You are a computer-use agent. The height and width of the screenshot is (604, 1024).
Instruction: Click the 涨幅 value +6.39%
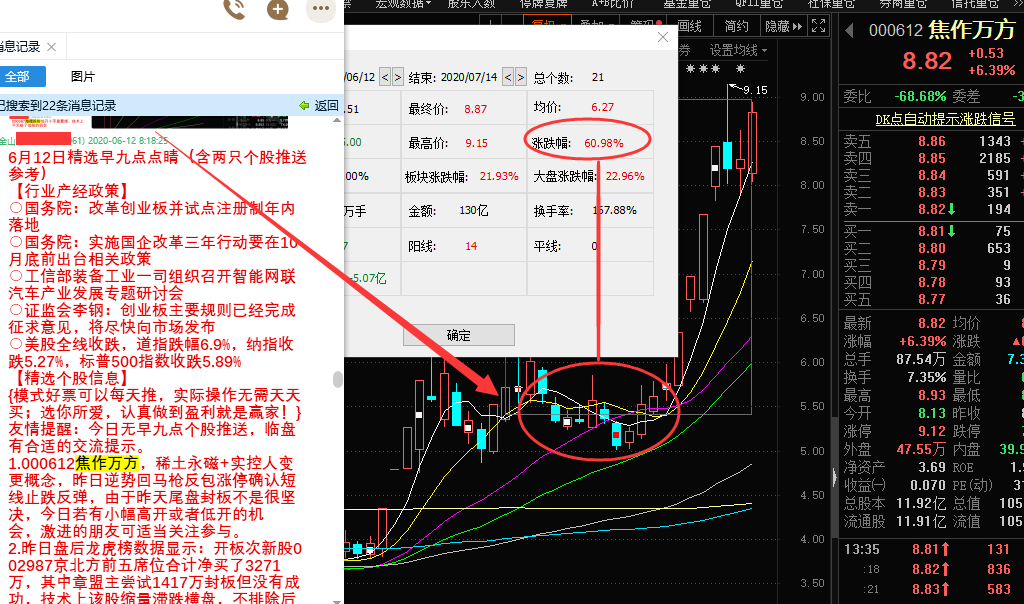point(923,342)
